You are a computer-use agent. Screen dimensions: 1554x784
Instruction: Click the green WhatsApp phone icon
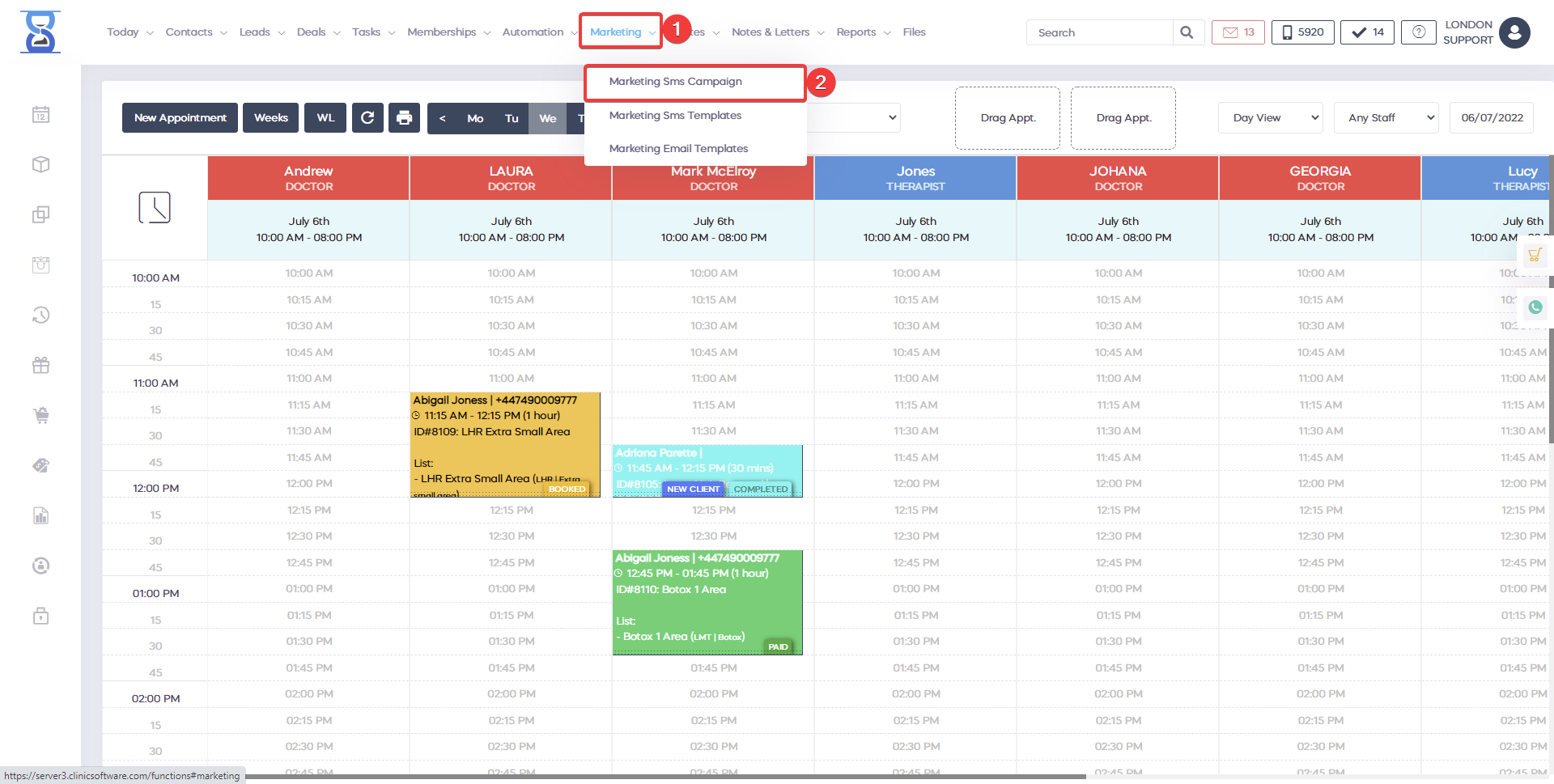tap(1535, 307)
